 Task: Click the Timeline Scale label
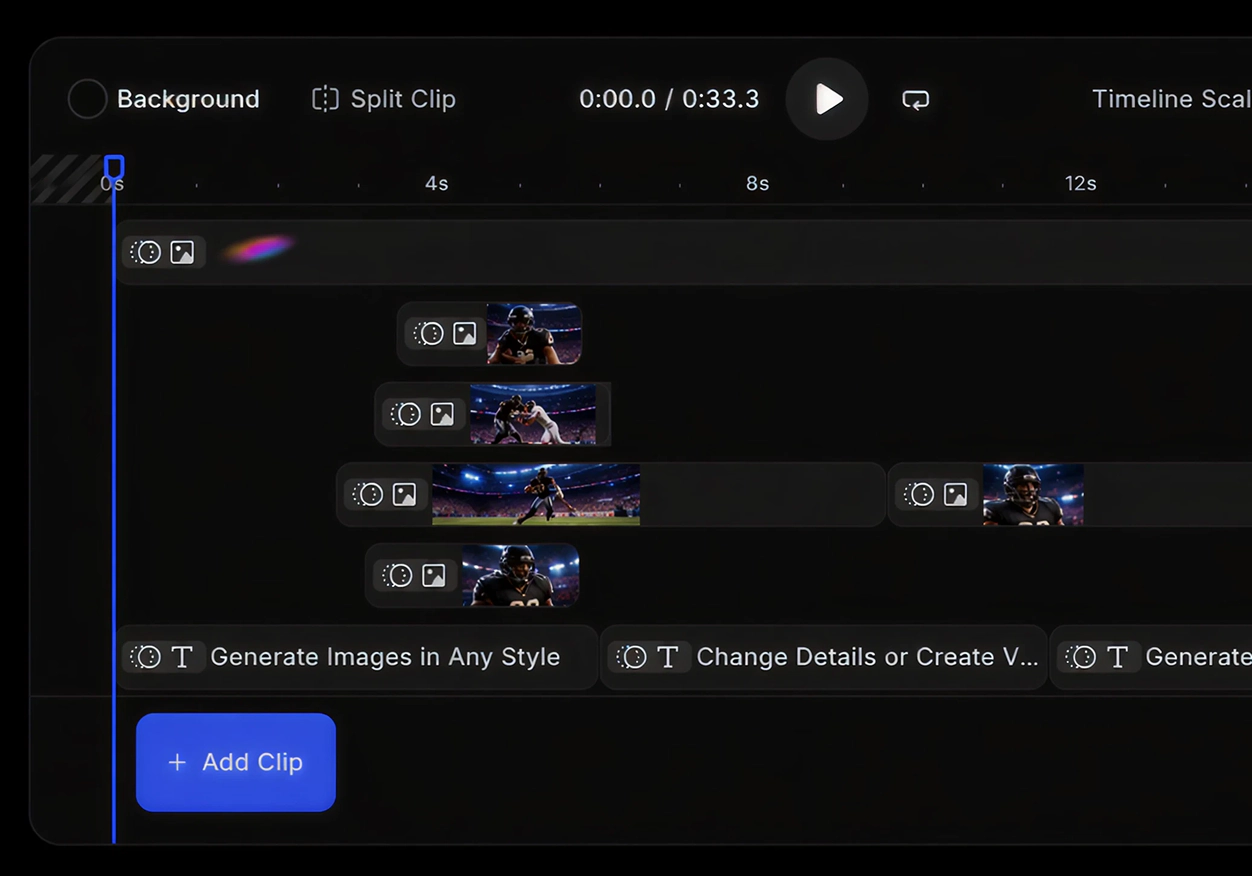(x=1171, y=99)
